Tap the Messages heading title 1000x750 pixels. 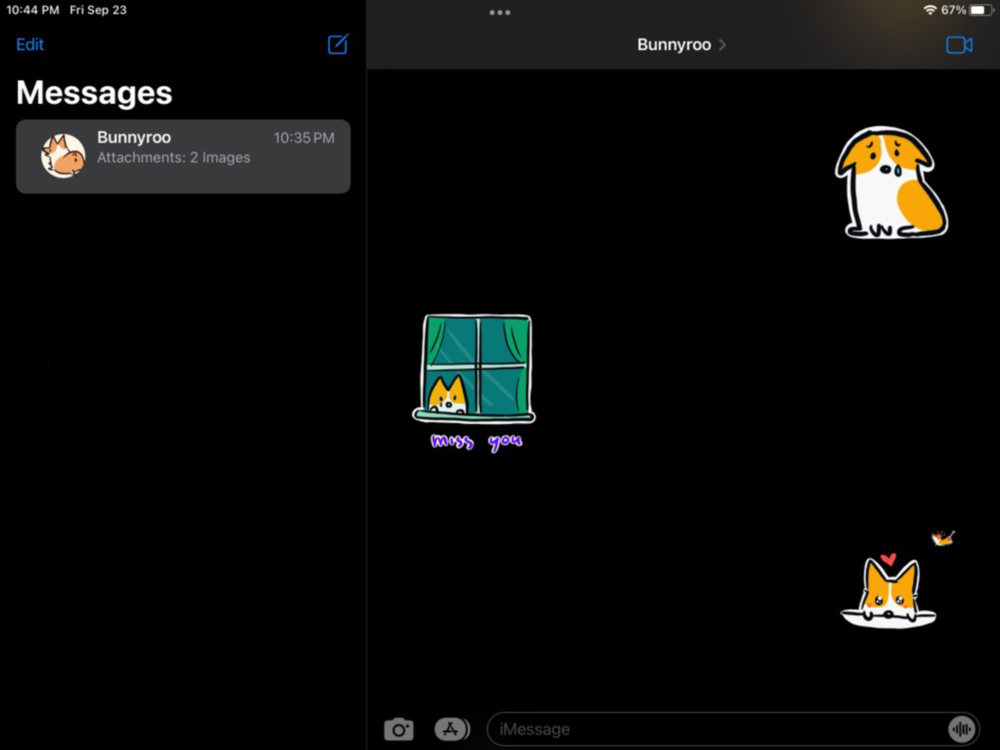(94, 93)
